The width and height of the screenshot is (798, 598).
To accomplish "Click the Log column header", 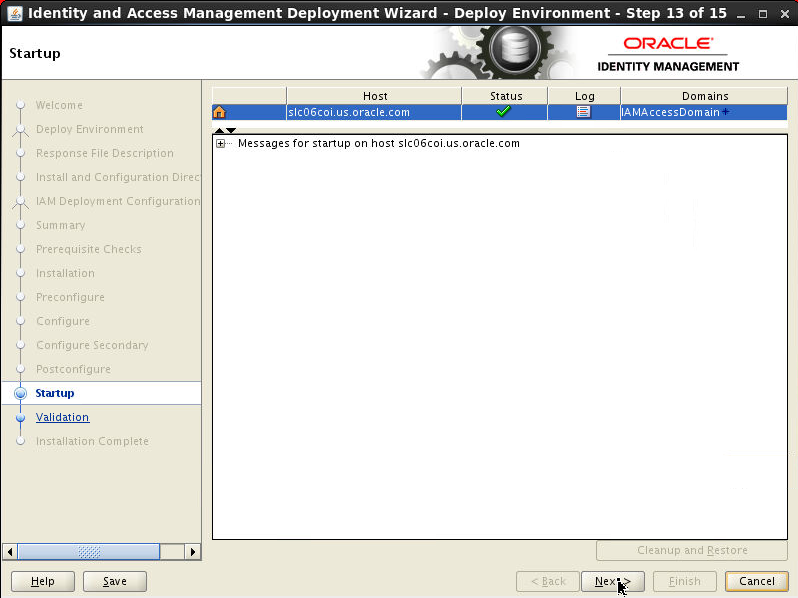I will (x=584, y=96).
